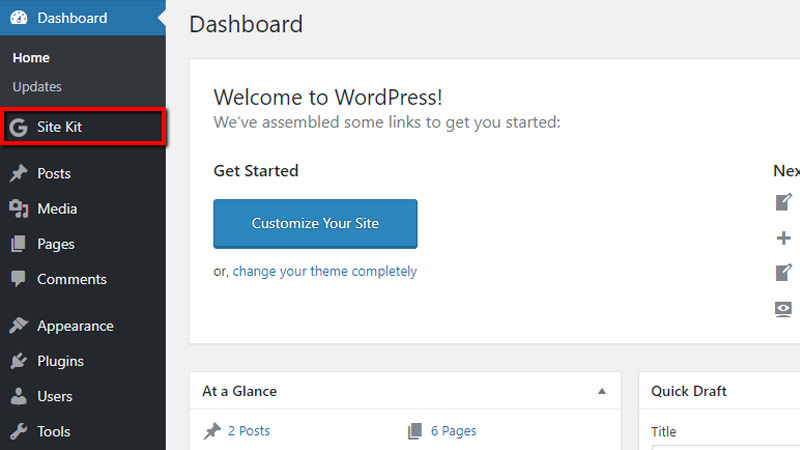Click the plus icon under Next Steps
Screen dimensions: 800x450
(x=783, y=238)
